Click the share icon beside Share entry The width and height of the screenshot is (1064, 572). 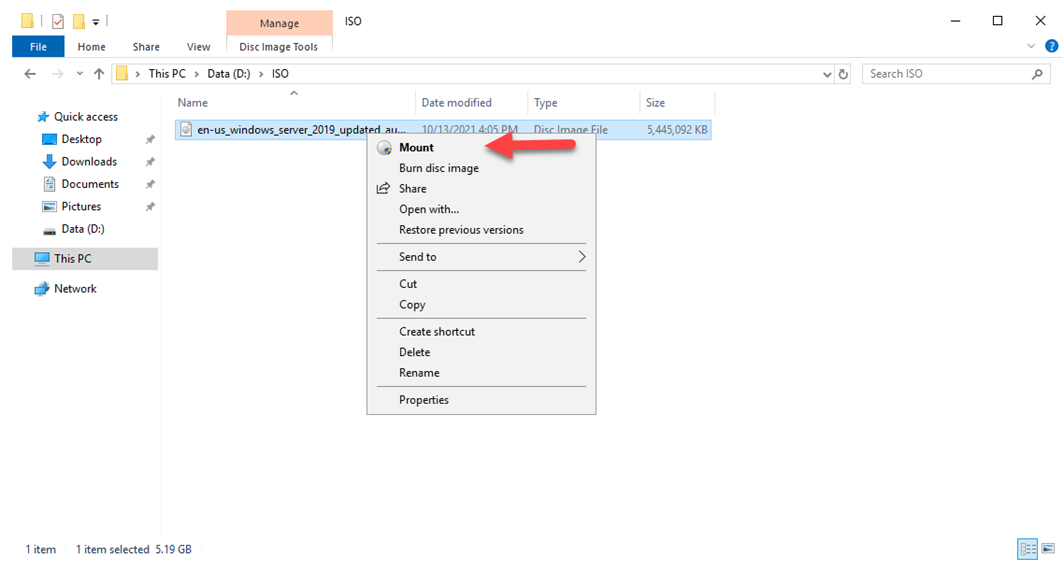point(383,188)
